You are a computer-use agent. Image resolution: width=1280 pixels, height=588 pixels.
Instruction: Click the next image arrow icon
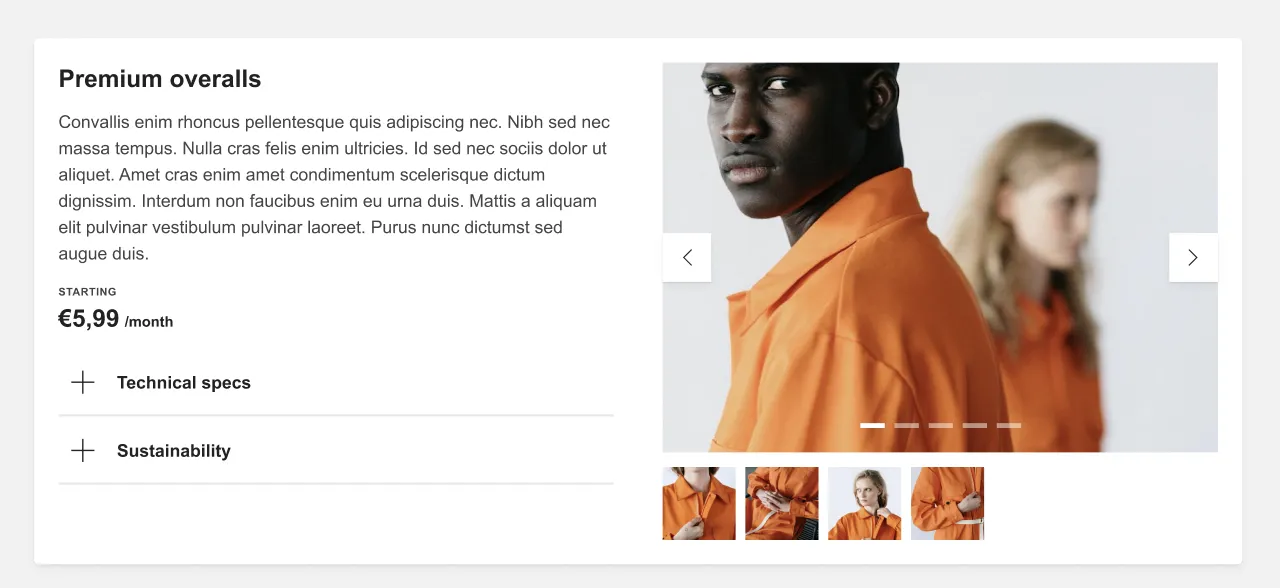1193,258
